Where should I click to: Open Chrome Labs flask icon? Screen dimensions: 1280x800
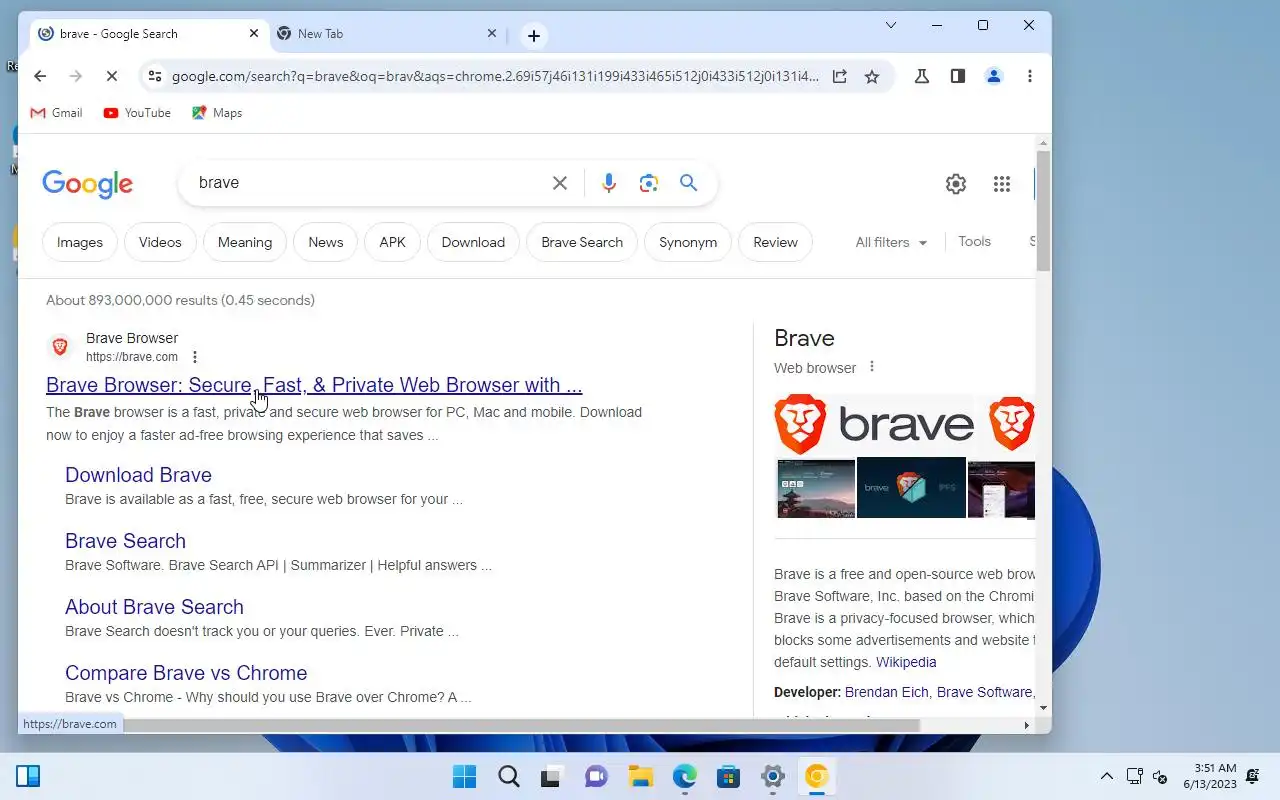[922, 76]
